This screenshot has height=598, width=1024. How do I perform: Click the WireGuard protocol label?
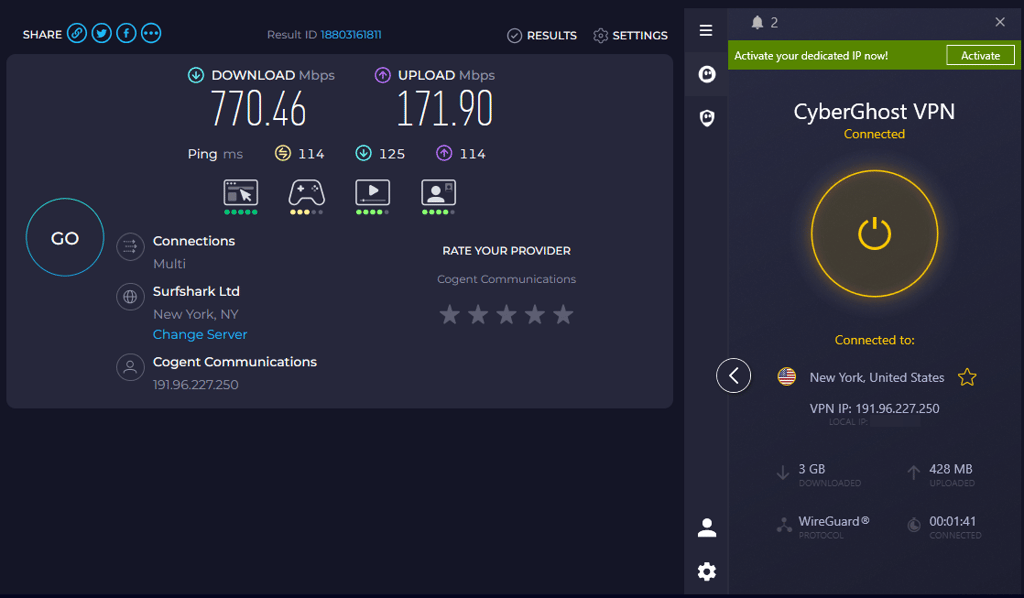pos(833,521)
